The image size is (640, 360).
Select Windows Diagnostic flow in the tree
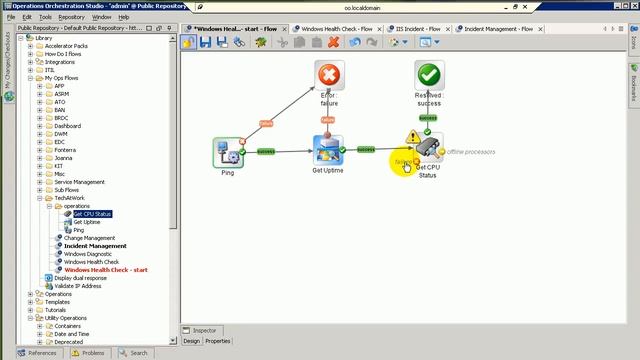coord(88,254)
